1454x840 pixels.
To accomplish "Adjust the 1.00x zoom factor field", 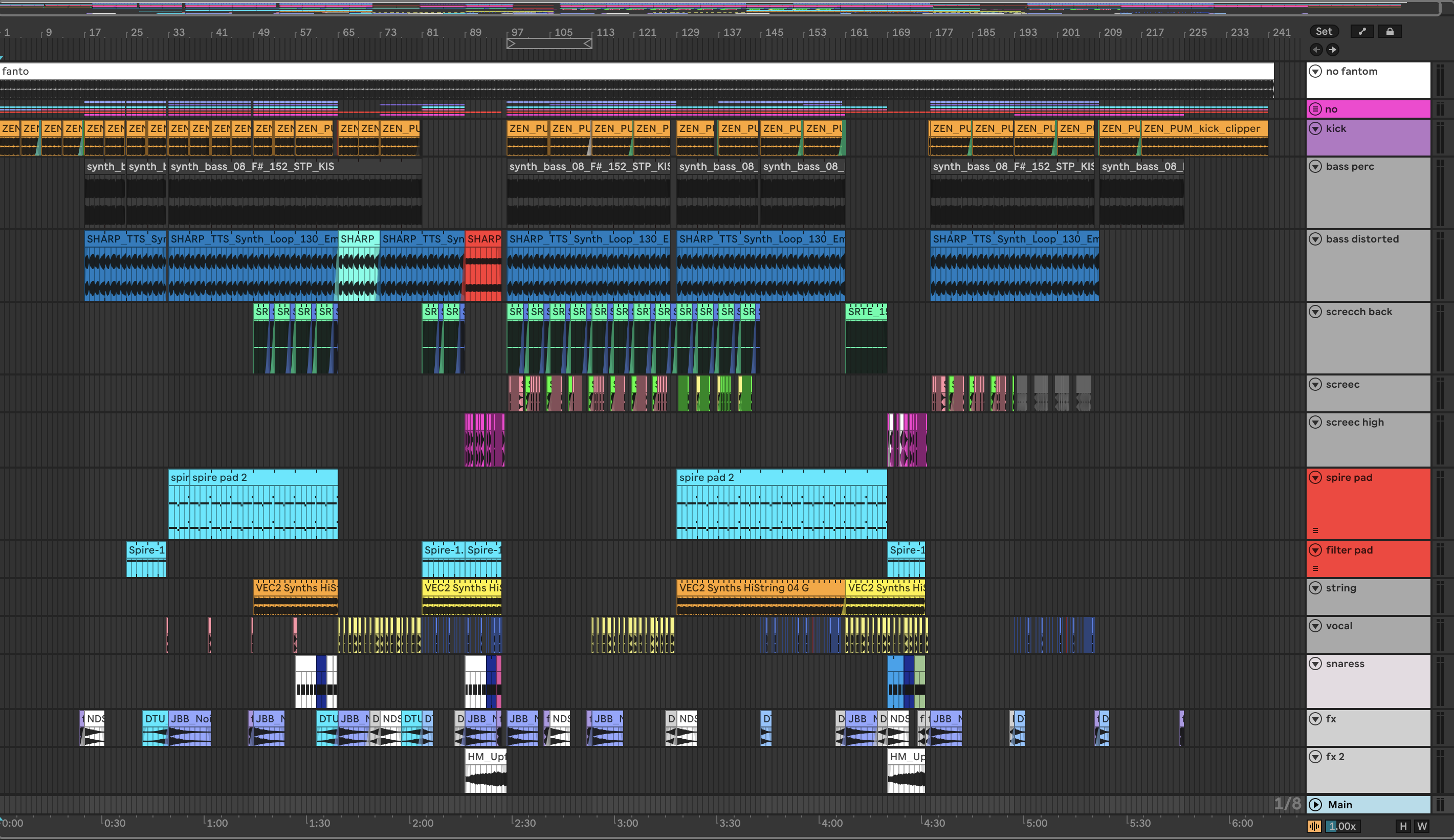I will (1342, 826).
